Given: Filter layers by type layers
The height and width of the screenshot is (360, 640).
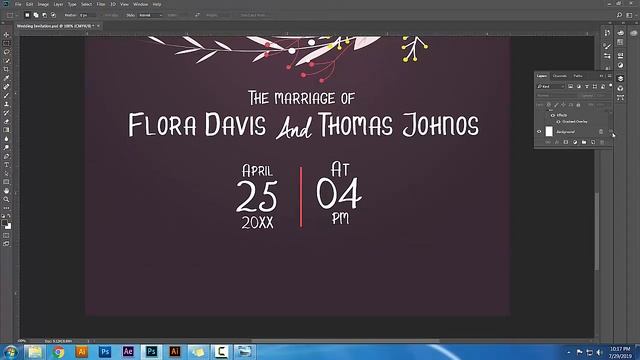Looking at the screenshot, I should [587, 86].
